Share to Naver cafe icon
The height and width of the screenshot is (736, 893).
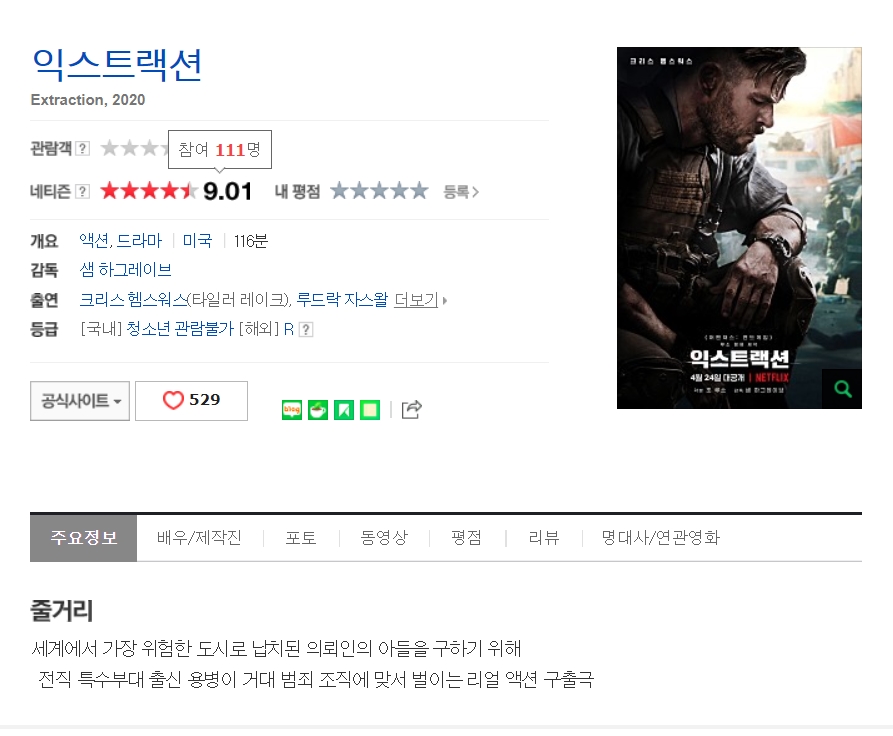(x=318, y=410)
